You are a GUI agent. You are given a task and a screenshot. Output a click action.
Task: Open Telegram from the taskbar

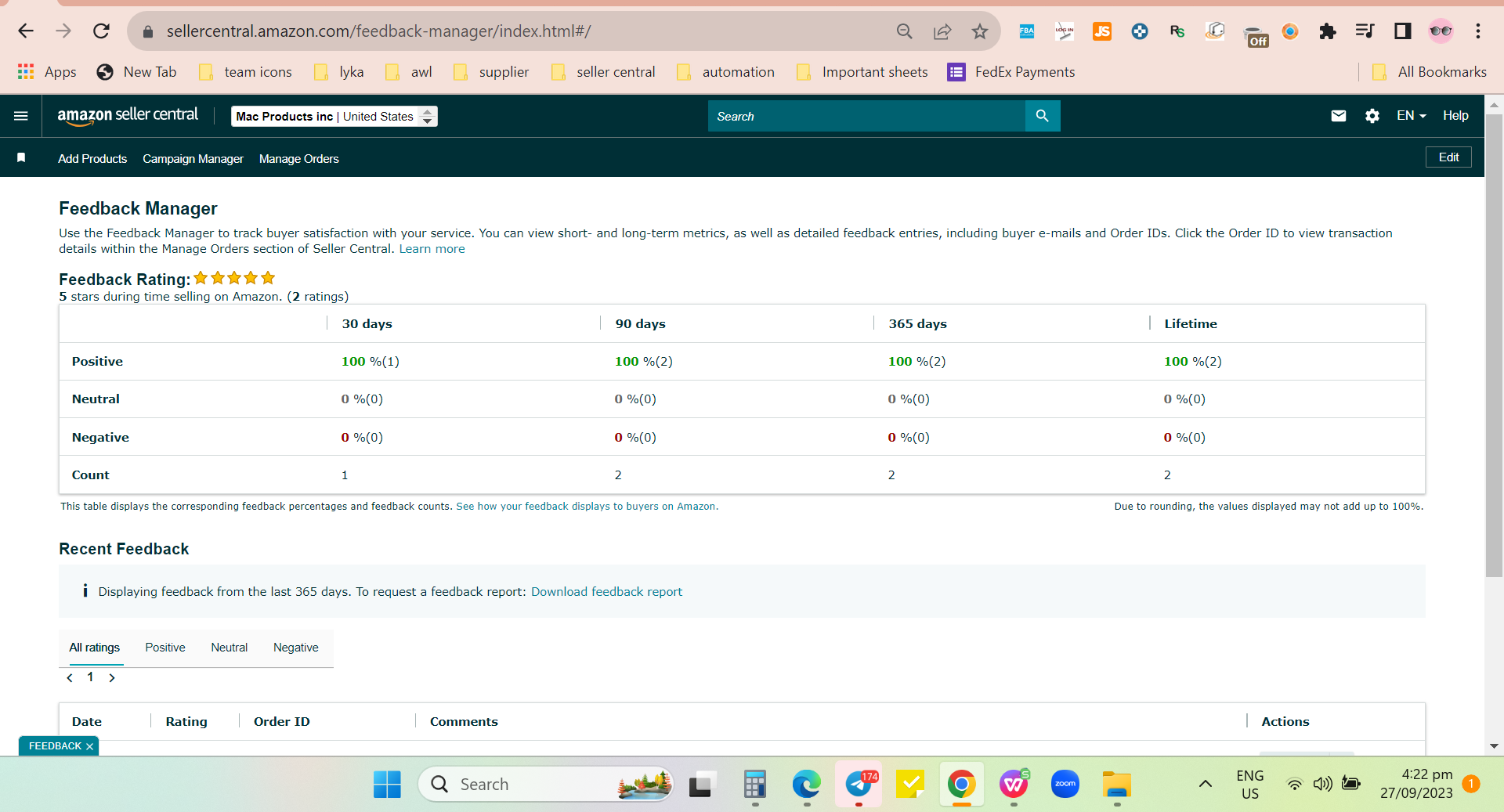pyautogui.click(x=859, y=784)
